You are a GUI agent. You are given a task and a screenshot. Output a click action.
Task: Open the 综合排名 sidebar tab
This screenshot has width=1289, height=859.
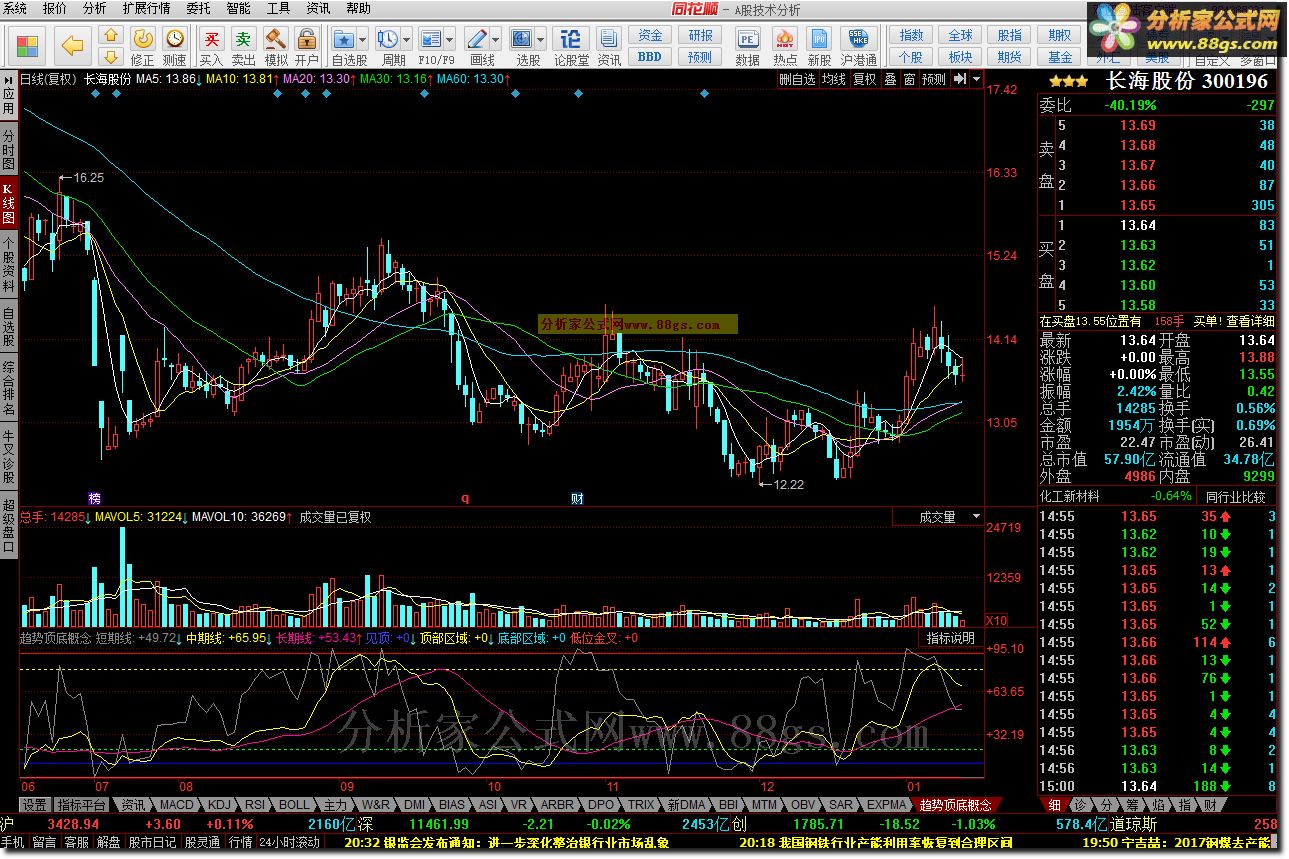[8, 387]
